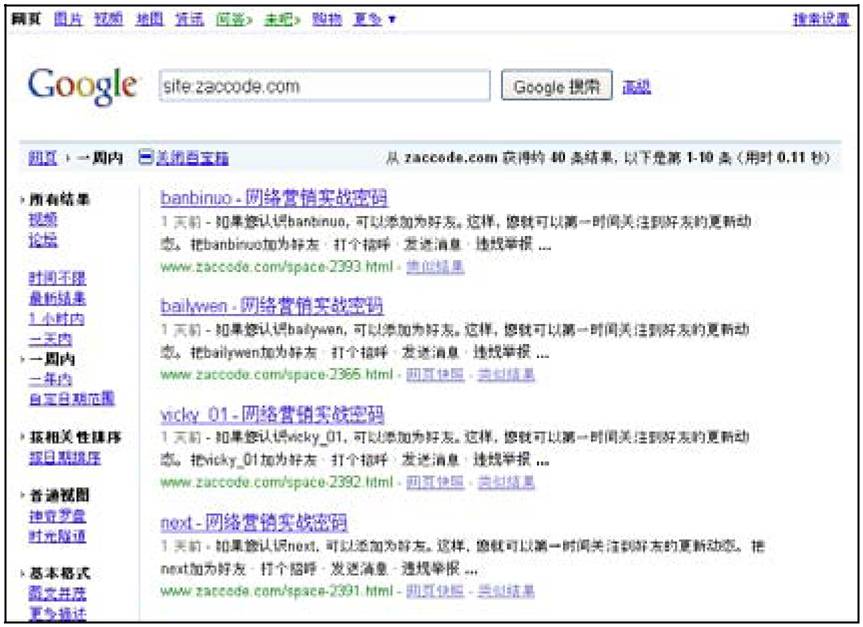The image size is (863, 627).
Task: Switch to the 神奇罗盘 view
Action: pos(57,516)
